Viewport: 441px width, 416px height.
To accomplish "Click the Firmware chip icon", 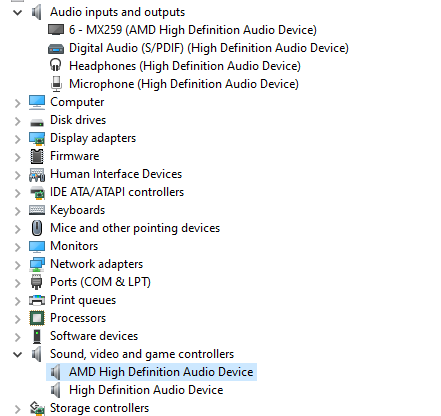I will pyautogui.click(x=37, y=156).
